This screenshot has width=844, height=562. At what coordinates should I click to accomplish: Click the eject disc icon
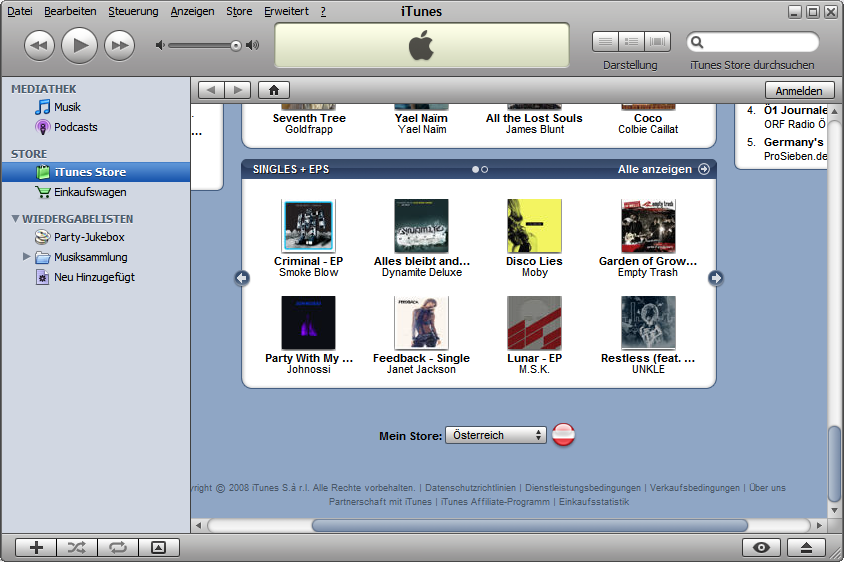pos(806,547)
